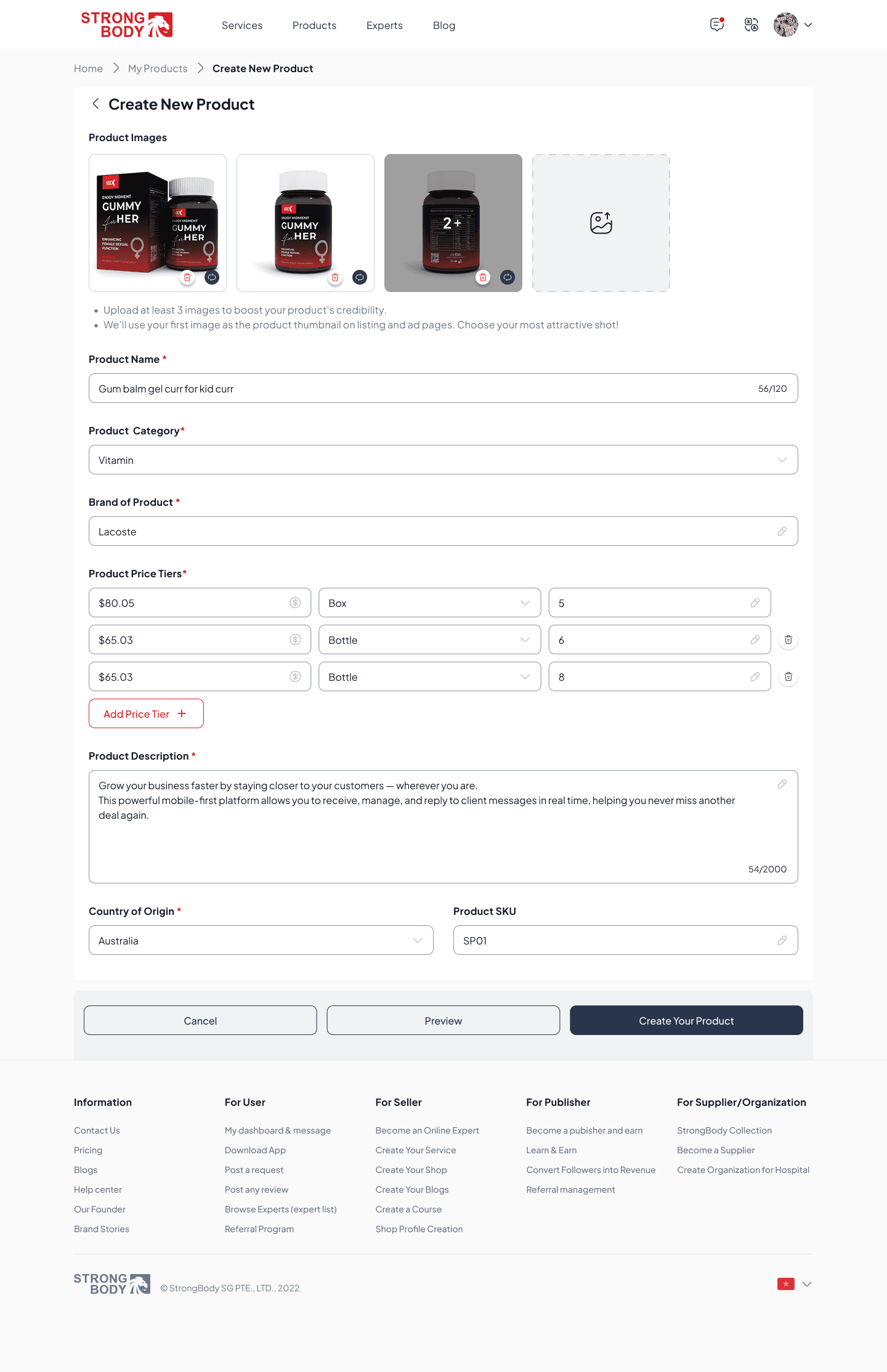Image resolution: width=887 pixels, height=1372 pixels.
Task: Click into the SP01 SKU field
Action: tap(626, 940)
